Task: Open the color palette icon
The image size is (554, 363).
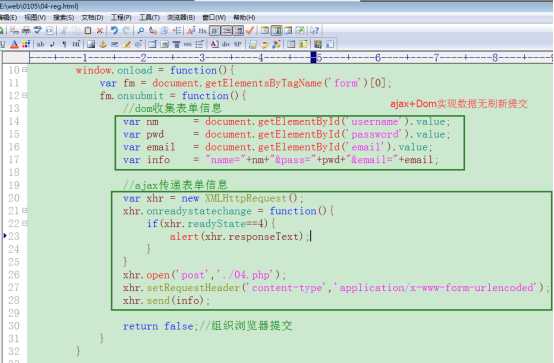Action: point(26,44)
